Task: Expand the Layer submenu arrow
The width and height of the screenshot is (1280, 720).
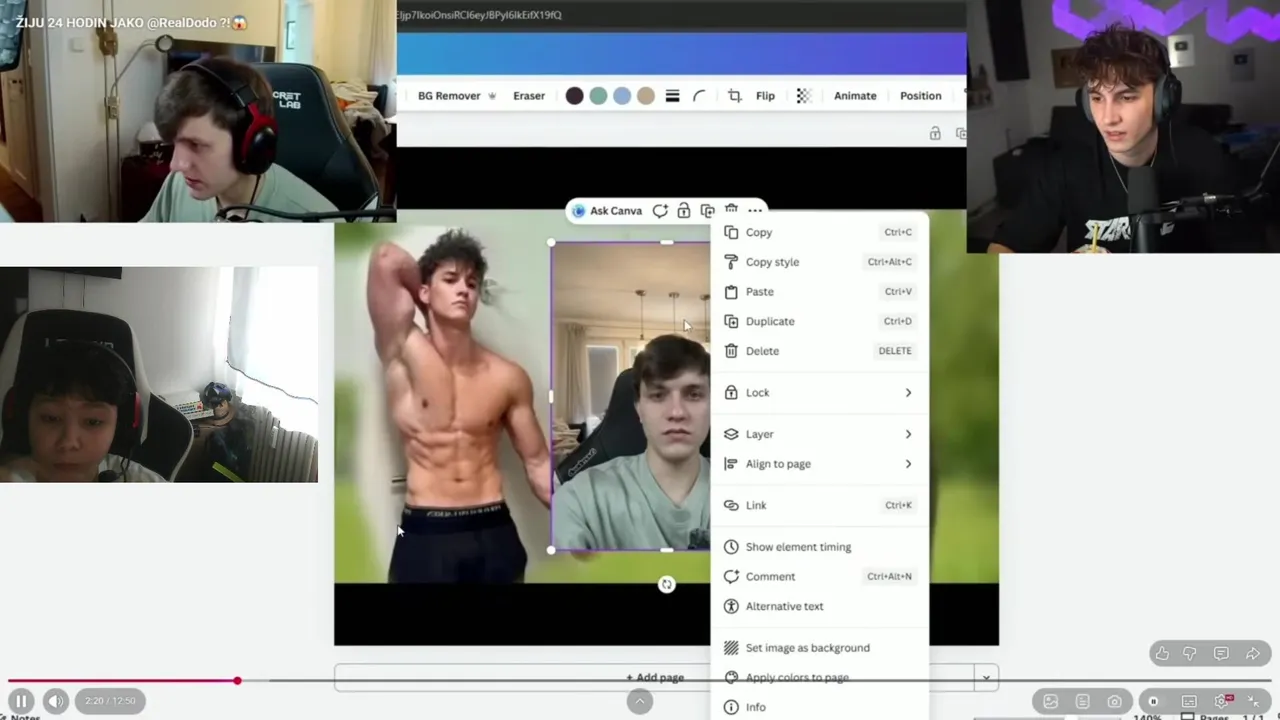Action: point(908,434)
